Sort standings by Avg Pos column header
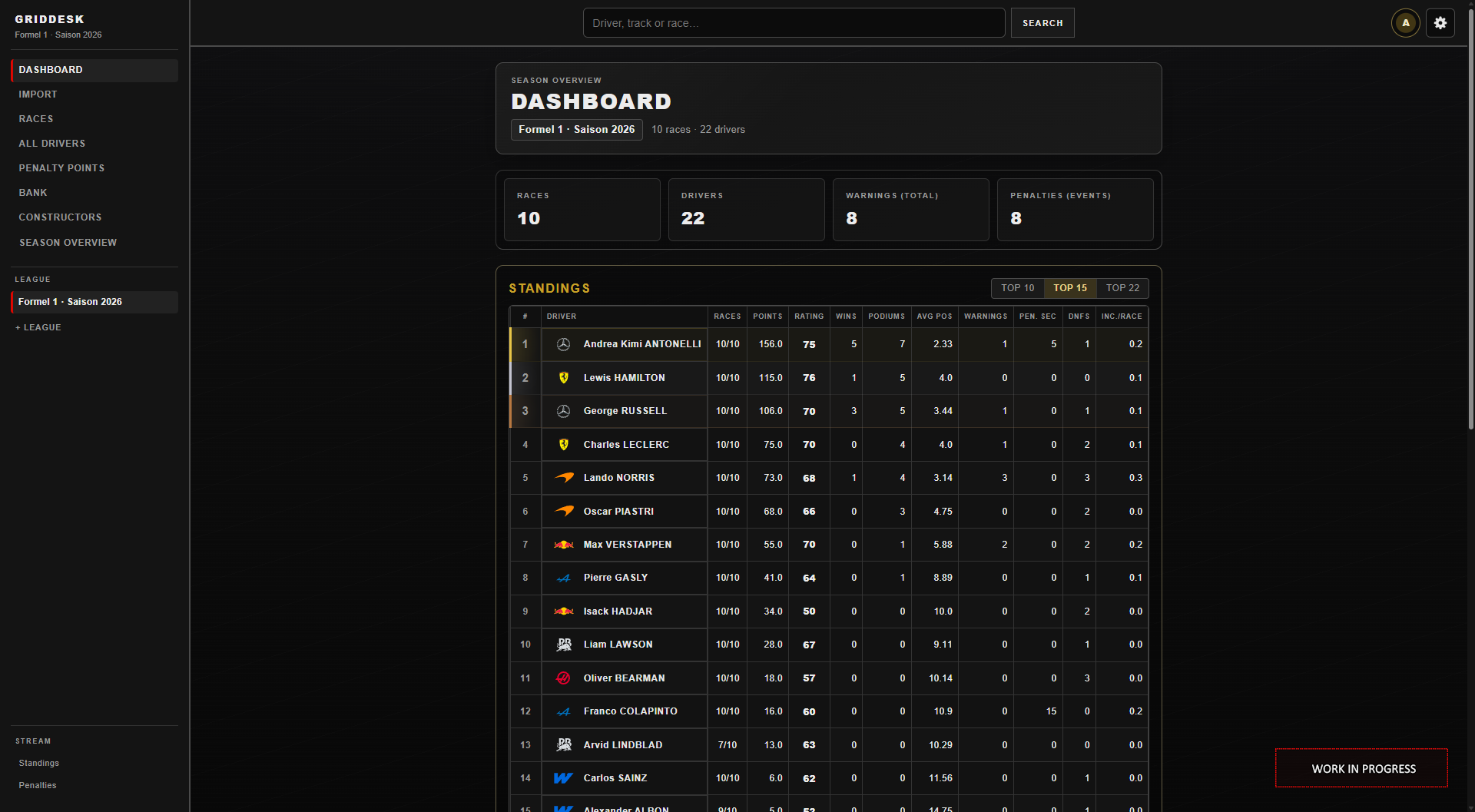Screen dimensions: 1475x812 pyautogui.click(x=934, y=317)
